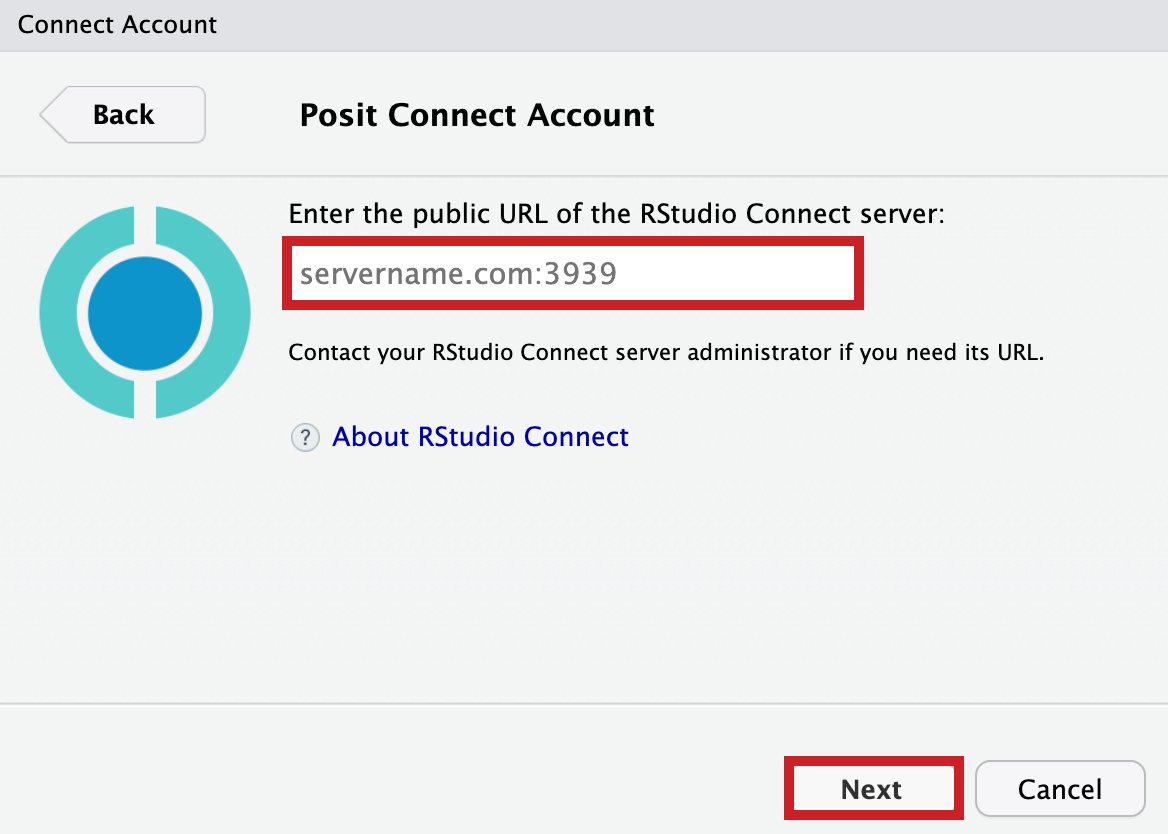Proceed with the Next button
The width and height of the screenshot is (1168, 834).
click(x=873, y=789)
